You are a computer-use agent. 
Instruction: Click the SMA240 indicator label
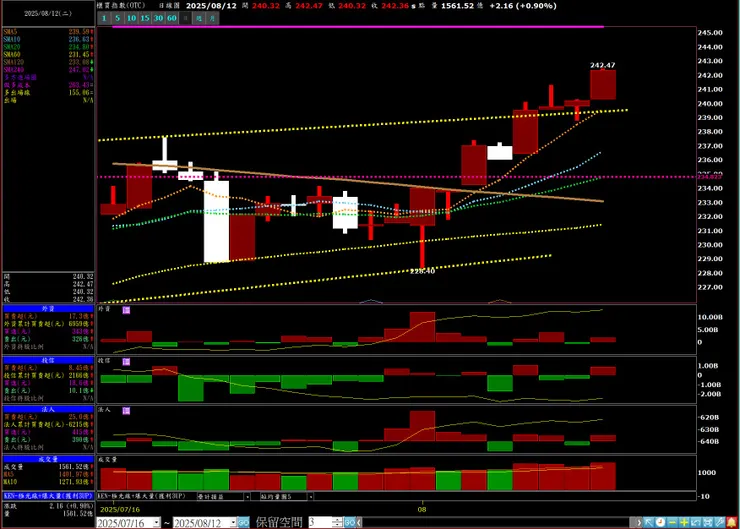[13, 69]
